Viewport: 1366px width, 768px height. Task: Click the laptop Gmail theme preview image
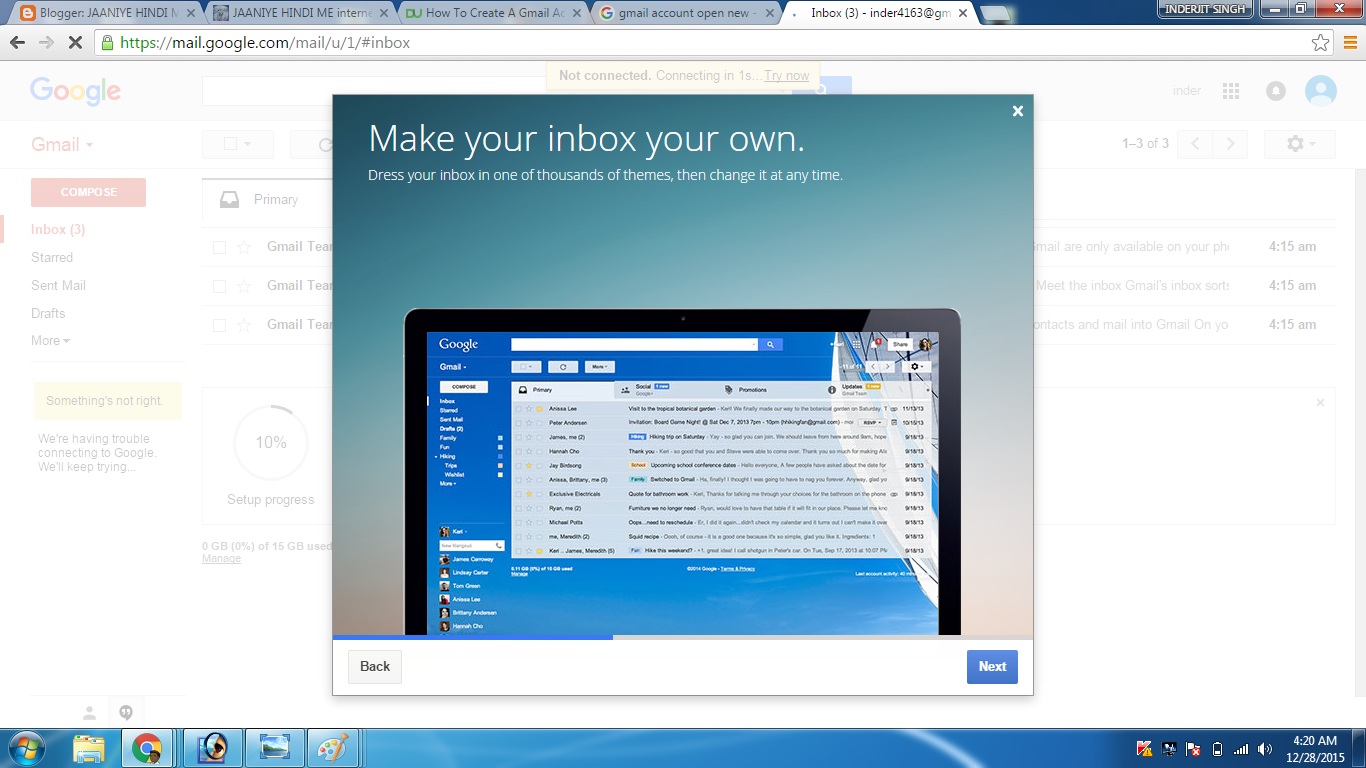point(683,472)
